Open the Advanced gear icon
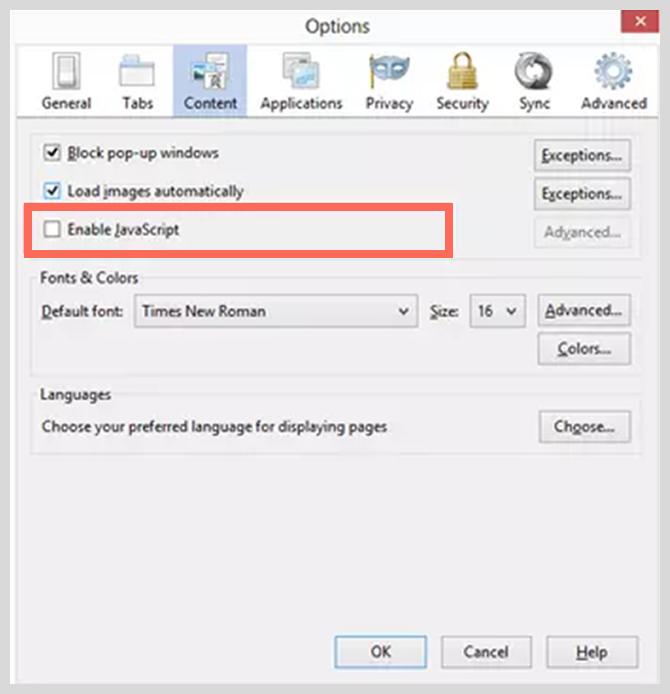Screen dimensions: 670x694 [x=613, y=71]
